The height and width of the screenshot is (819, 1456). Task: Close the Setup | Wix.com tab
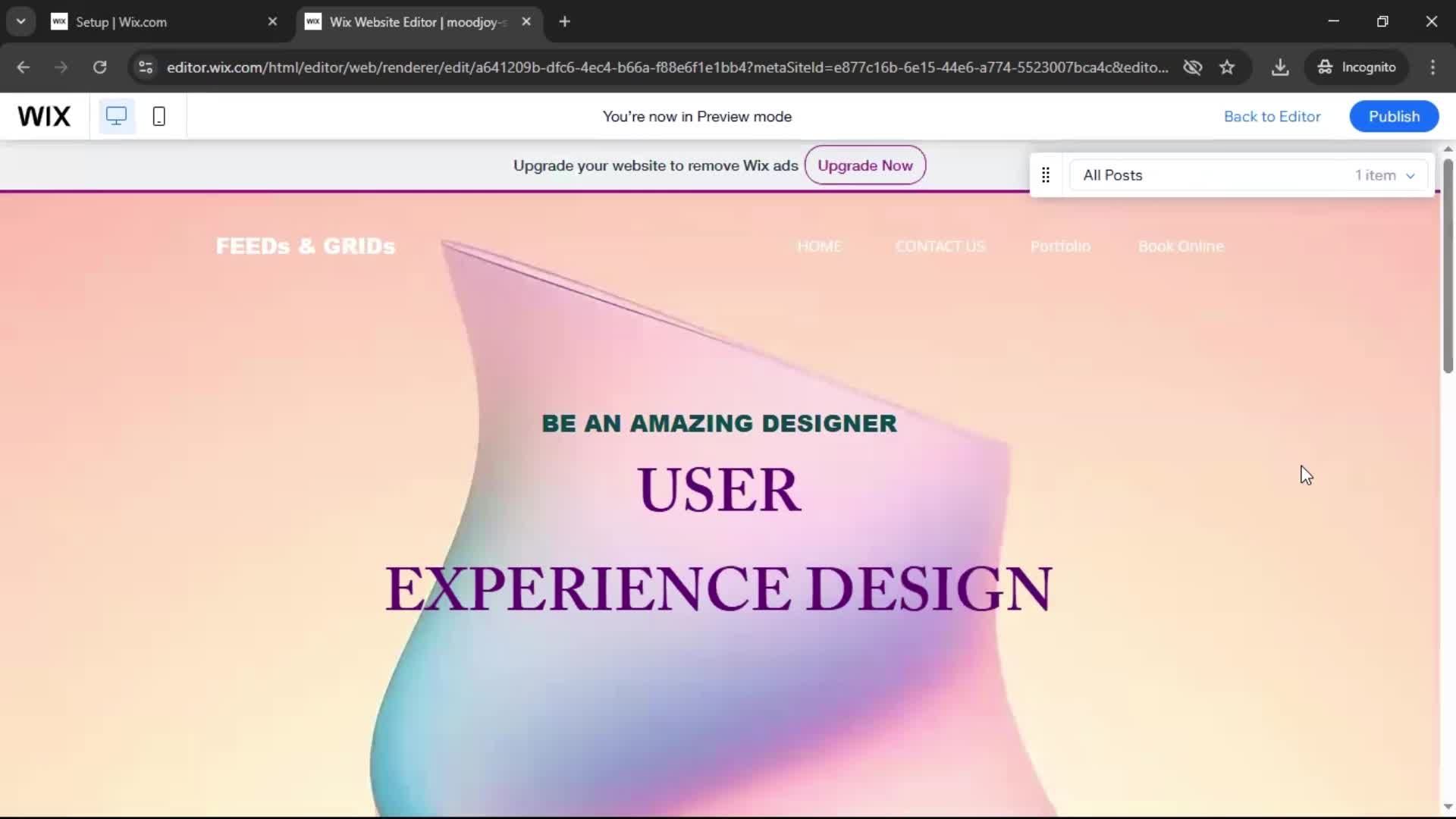pyautogui.click(x=272, y=22)
